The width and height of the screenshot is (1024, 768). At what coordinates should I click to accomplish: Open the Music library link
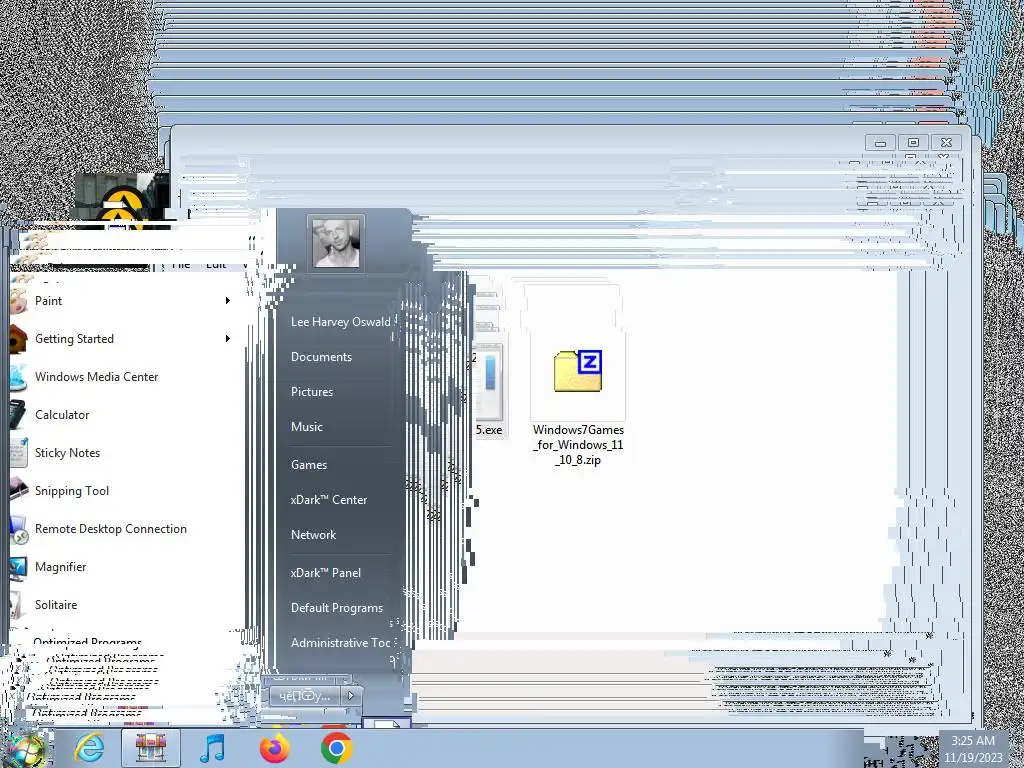[307, 427]
